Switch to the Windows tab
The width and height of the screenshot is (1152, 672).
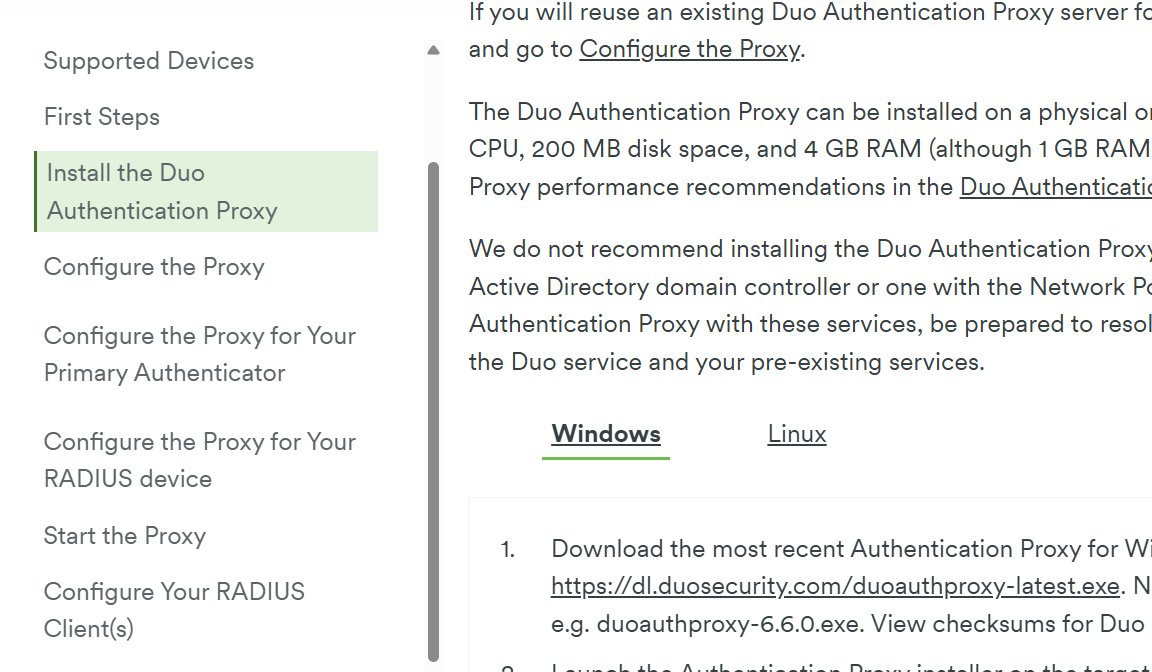click(x=606, y=434)
